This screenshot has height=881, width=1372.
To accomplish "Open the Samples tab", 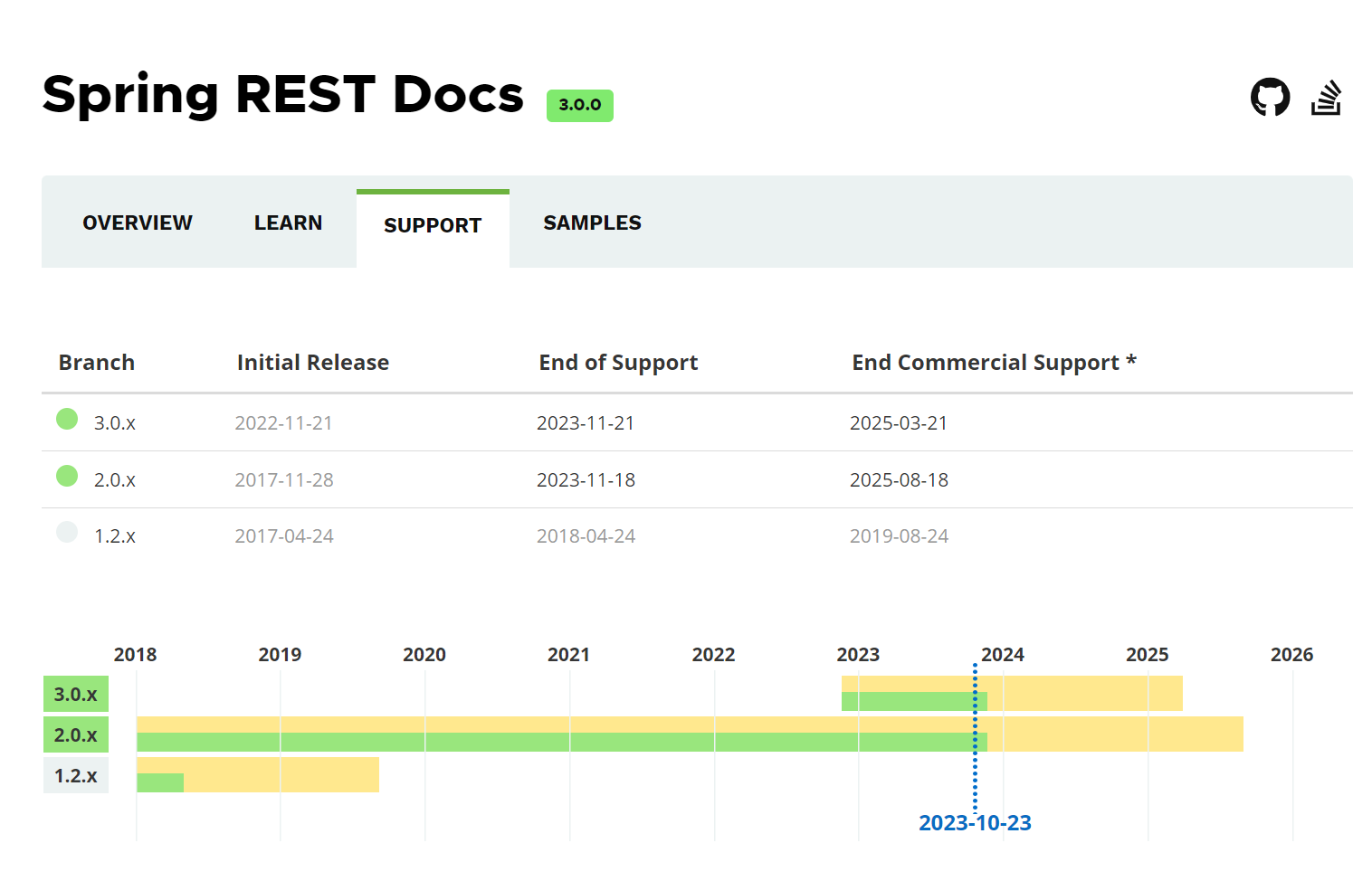I will pyautogui.click(x=592, y=223).
